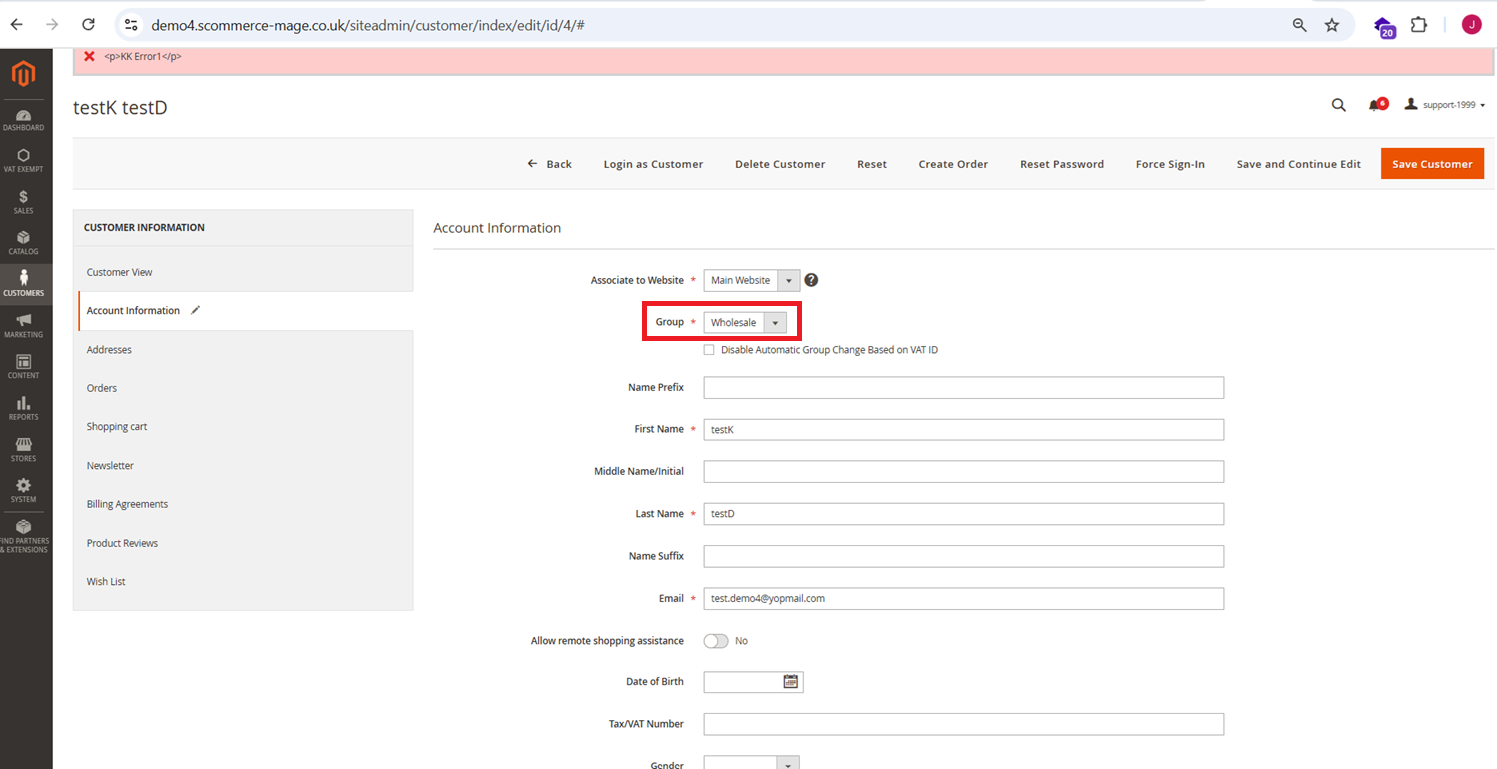Open the System gear icon
Image resolution: width=1497 pixels, height=769 pixels.
click(23, 489)
